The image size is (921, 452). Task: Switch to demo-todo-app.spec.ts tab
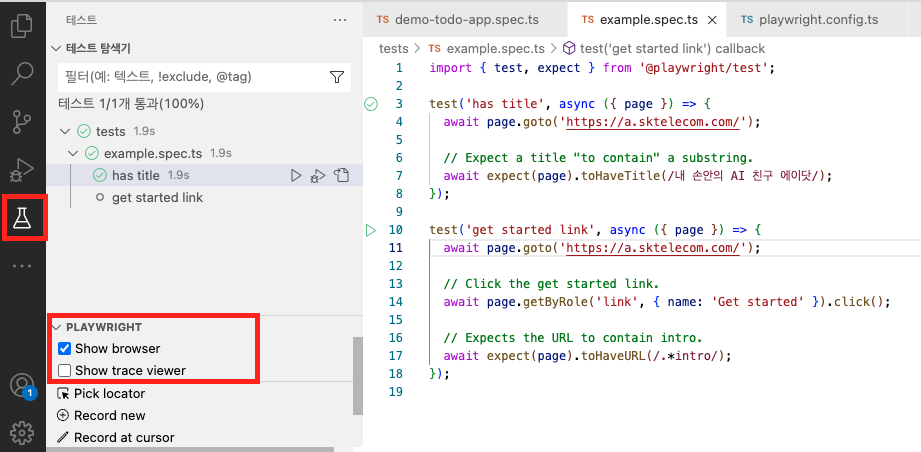tap(458, 19)
